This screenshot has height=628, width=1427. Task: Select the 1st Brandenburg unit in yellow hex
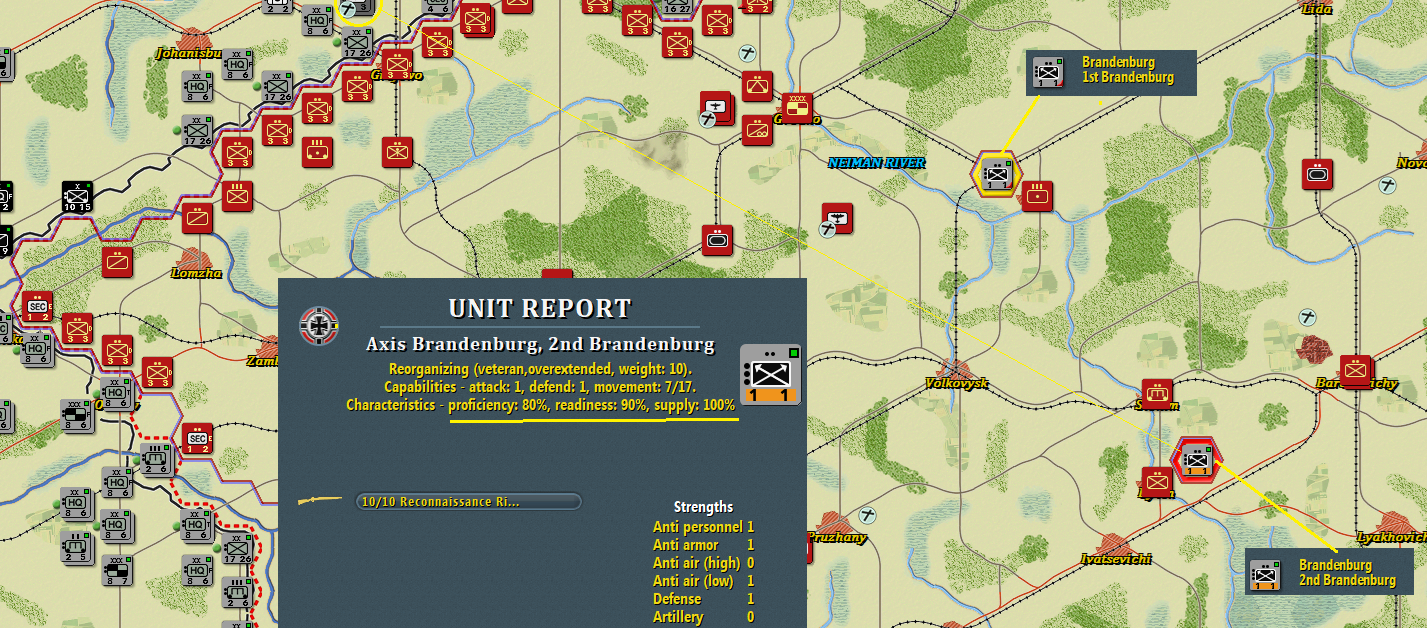pos(995,174)
